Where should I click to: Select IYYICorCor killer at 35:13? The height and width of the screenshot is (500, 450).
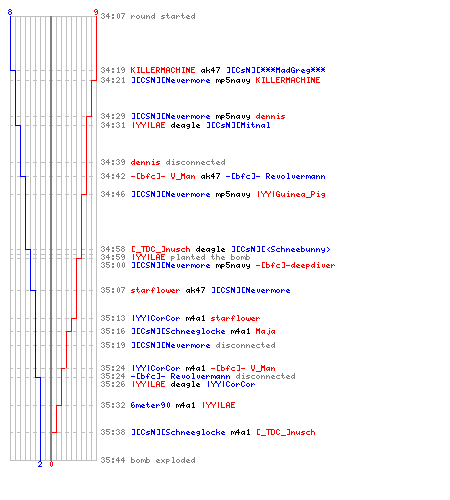pyautogui.click(x=156, y=318)
